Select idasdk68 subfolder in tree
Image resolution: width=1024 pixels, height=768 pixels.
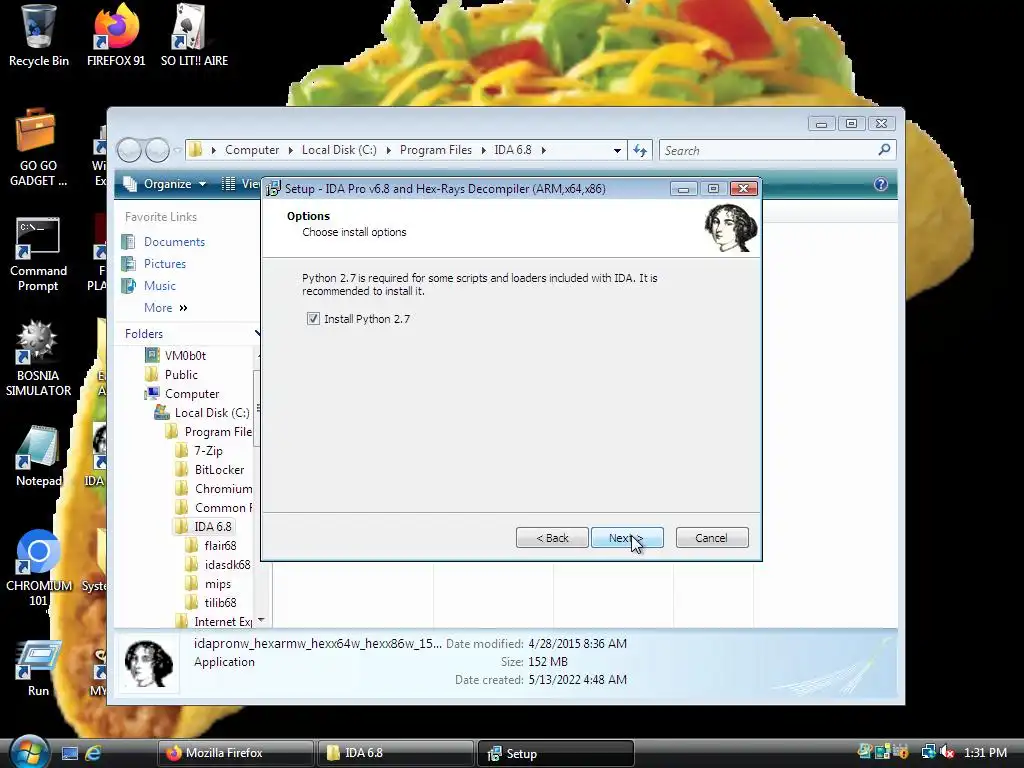(x=227, y=564)
